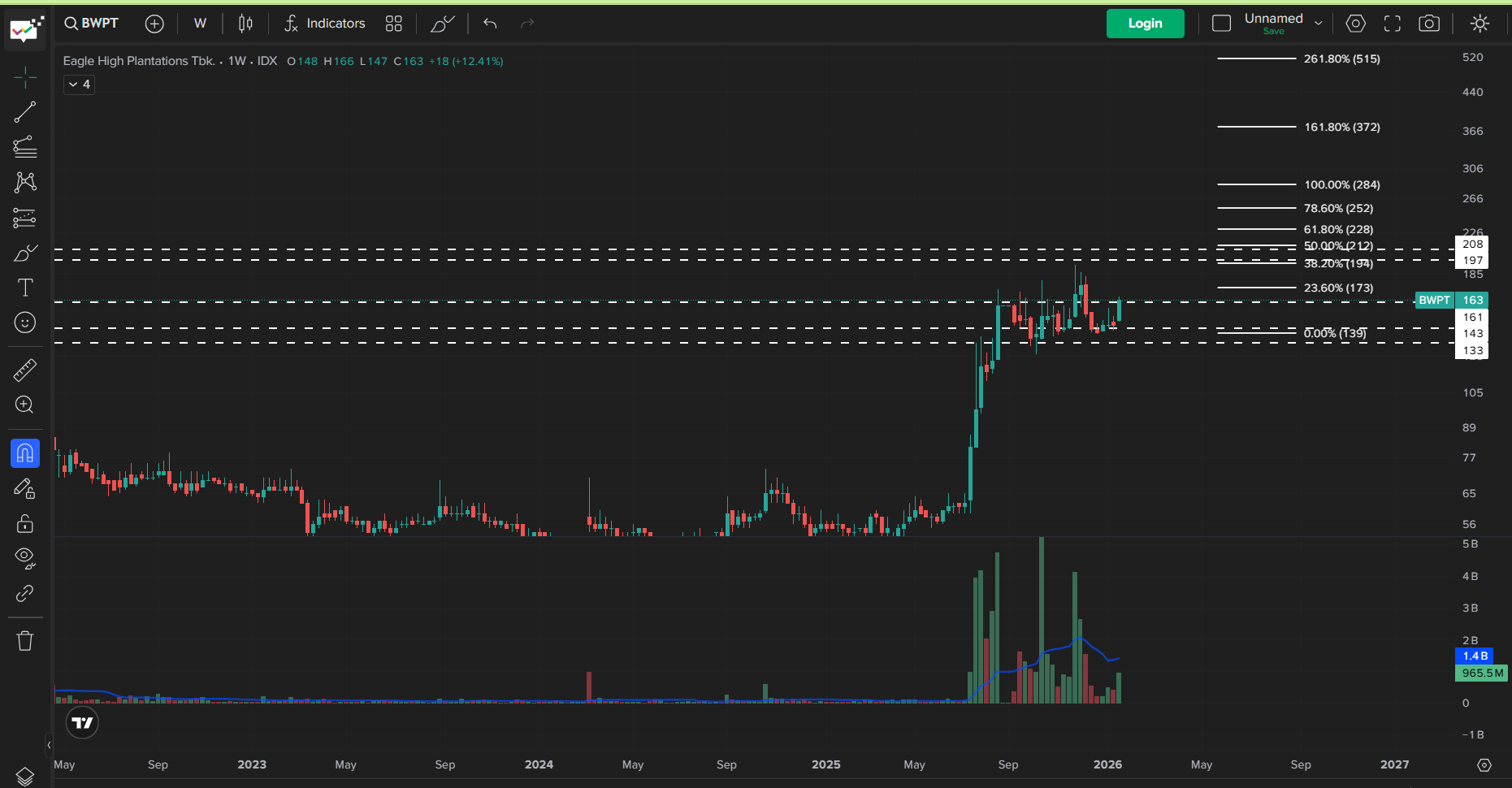This screenshot has height=788, width=1512.
Task: Switch the chart to fullscreen mode
Action: pyautogui.click(x=1393, y=24)
